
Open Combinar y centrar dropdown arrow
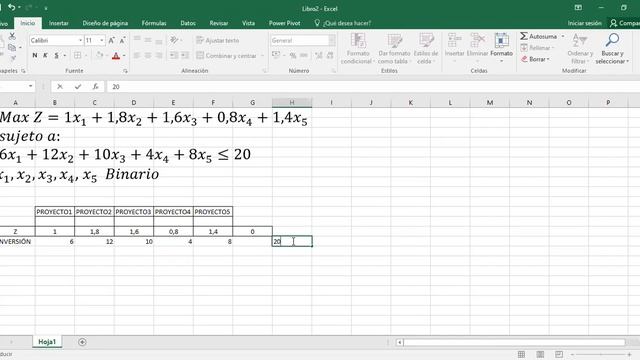262,56
